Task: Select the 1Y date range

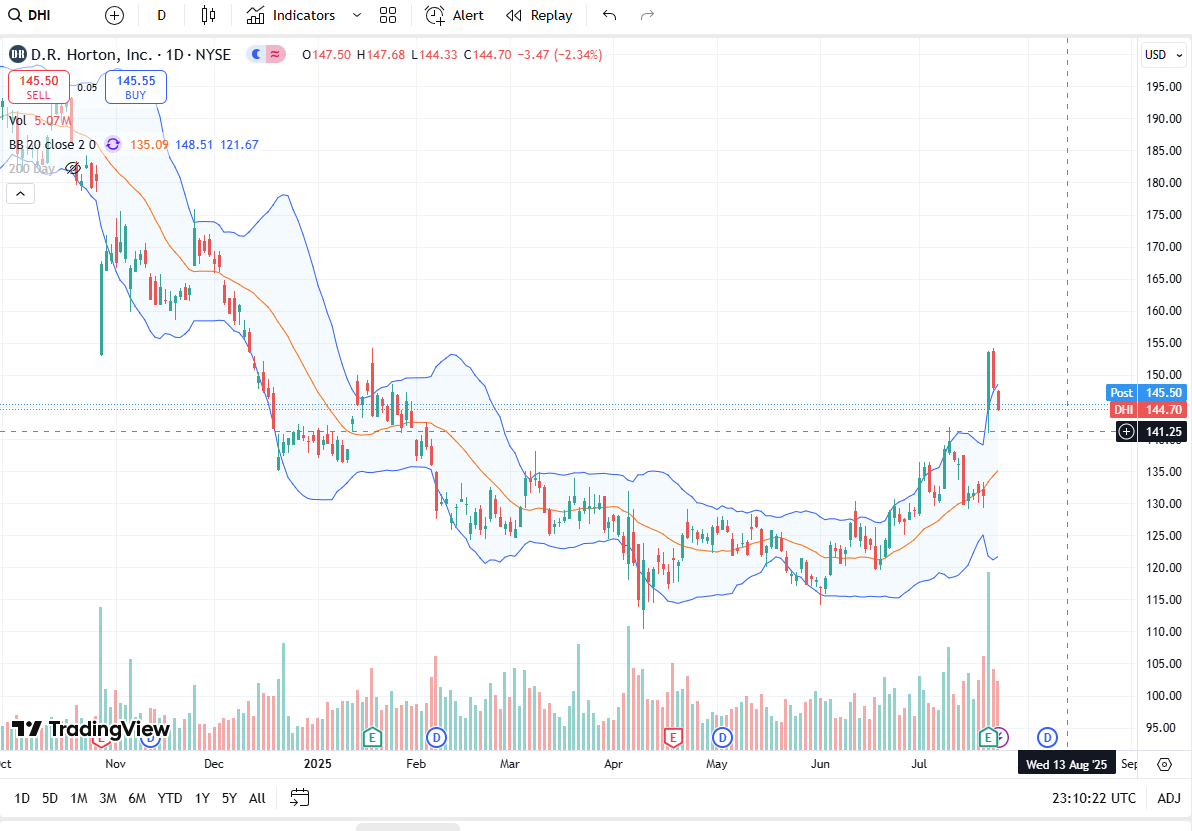Action: (202, 798)
